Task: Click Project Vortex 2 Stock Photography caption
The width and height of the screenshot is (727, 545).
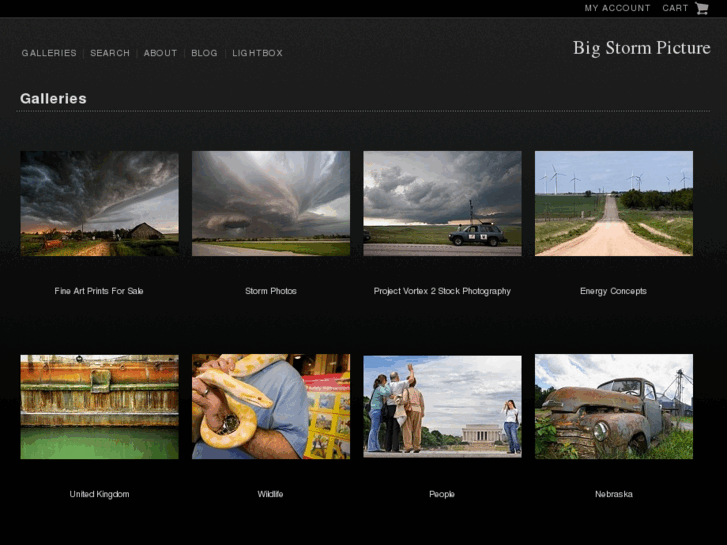Action: click(442, 291)
